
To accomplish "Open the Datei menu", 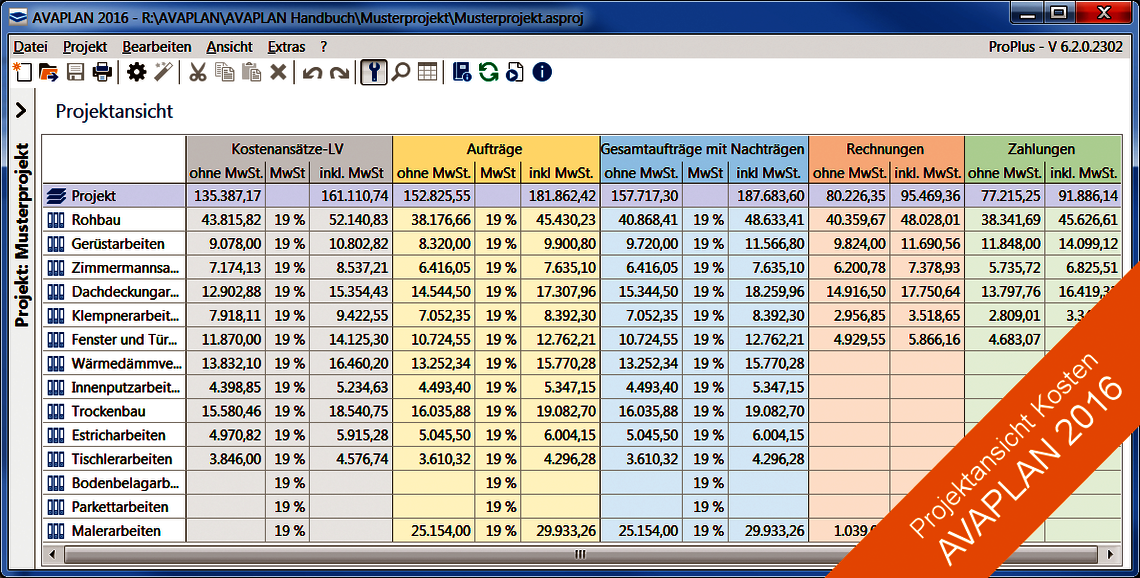I will pos(31,47).
